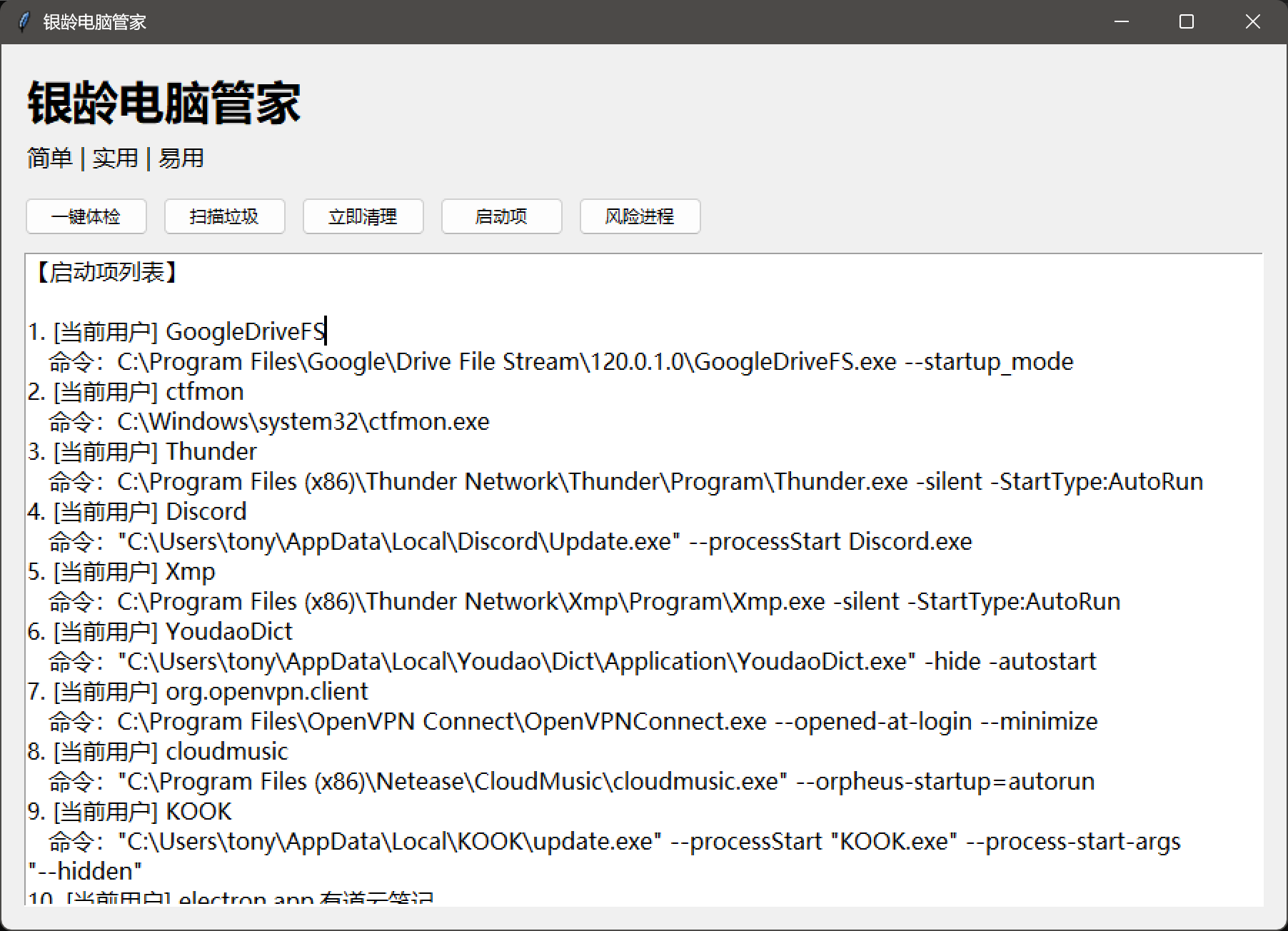Click the Thunder.exe command path line
This screenshot has width=1288, height=931.
pos(626,482)
